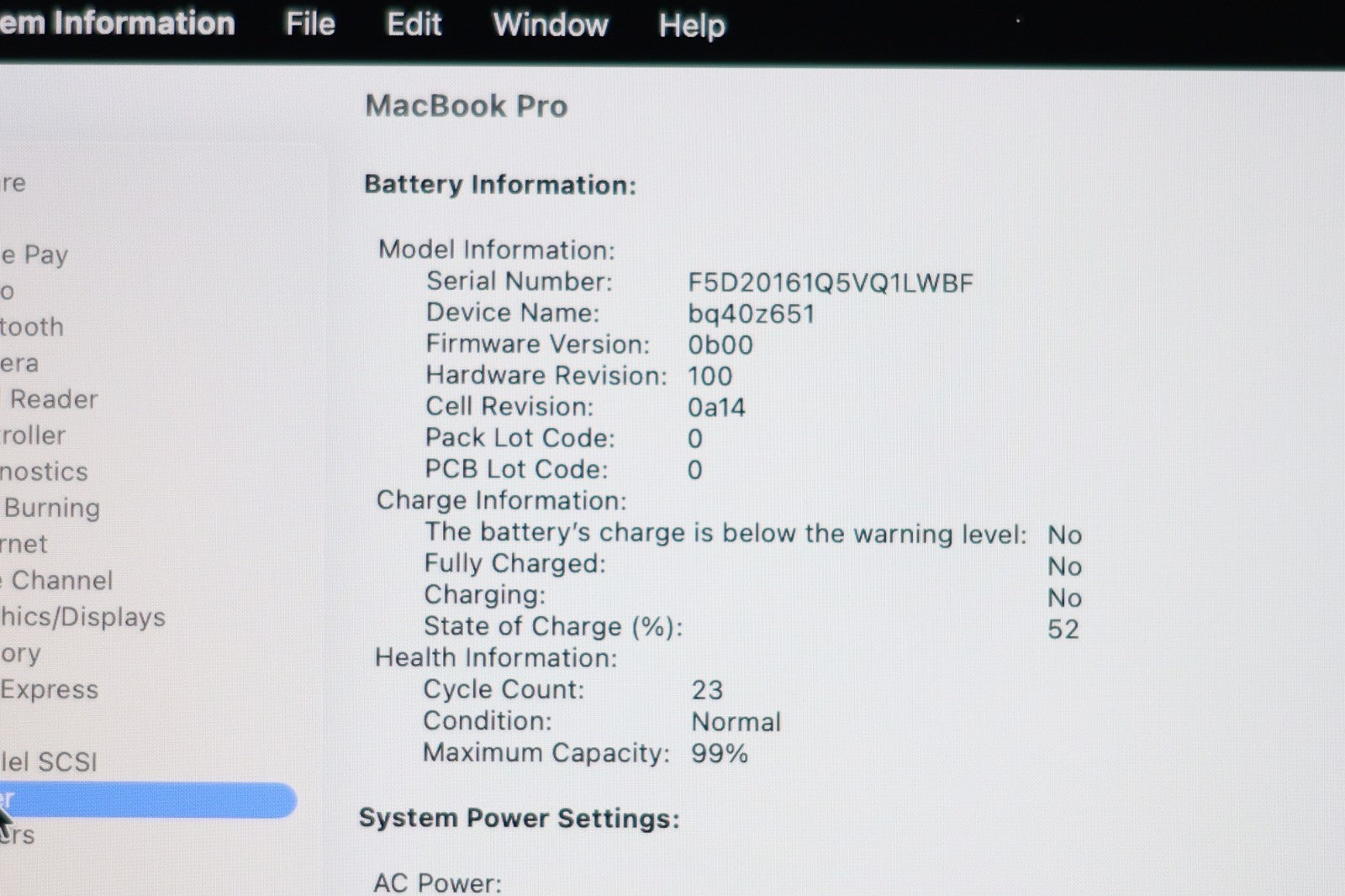Viewport: 1345px width, 896px height.
Task: Select Bluetooth in the sidebar list
Action: tap(32, 327)
